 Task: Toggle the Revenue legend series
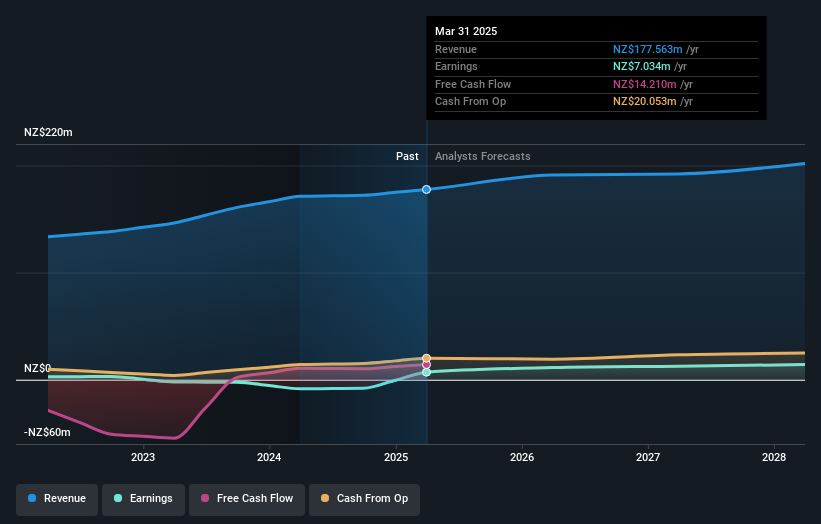[57, 498]
